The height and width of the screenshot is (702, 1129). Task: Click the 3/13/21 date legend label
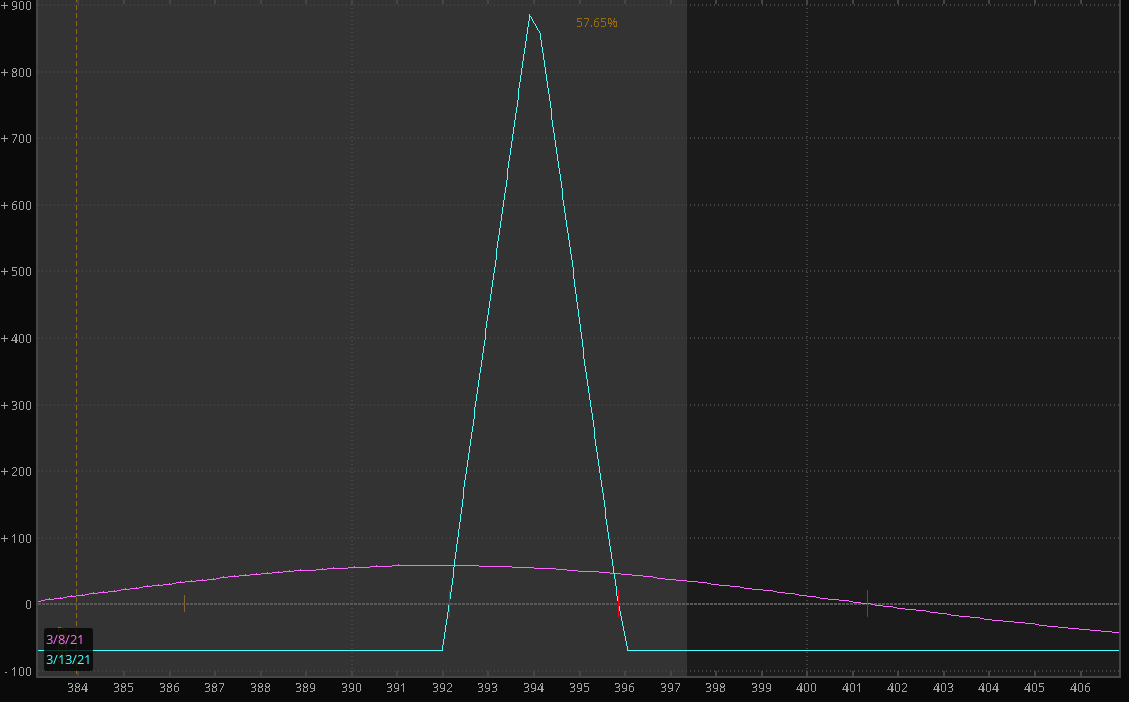pyautogui.click(x=68, y=659)
